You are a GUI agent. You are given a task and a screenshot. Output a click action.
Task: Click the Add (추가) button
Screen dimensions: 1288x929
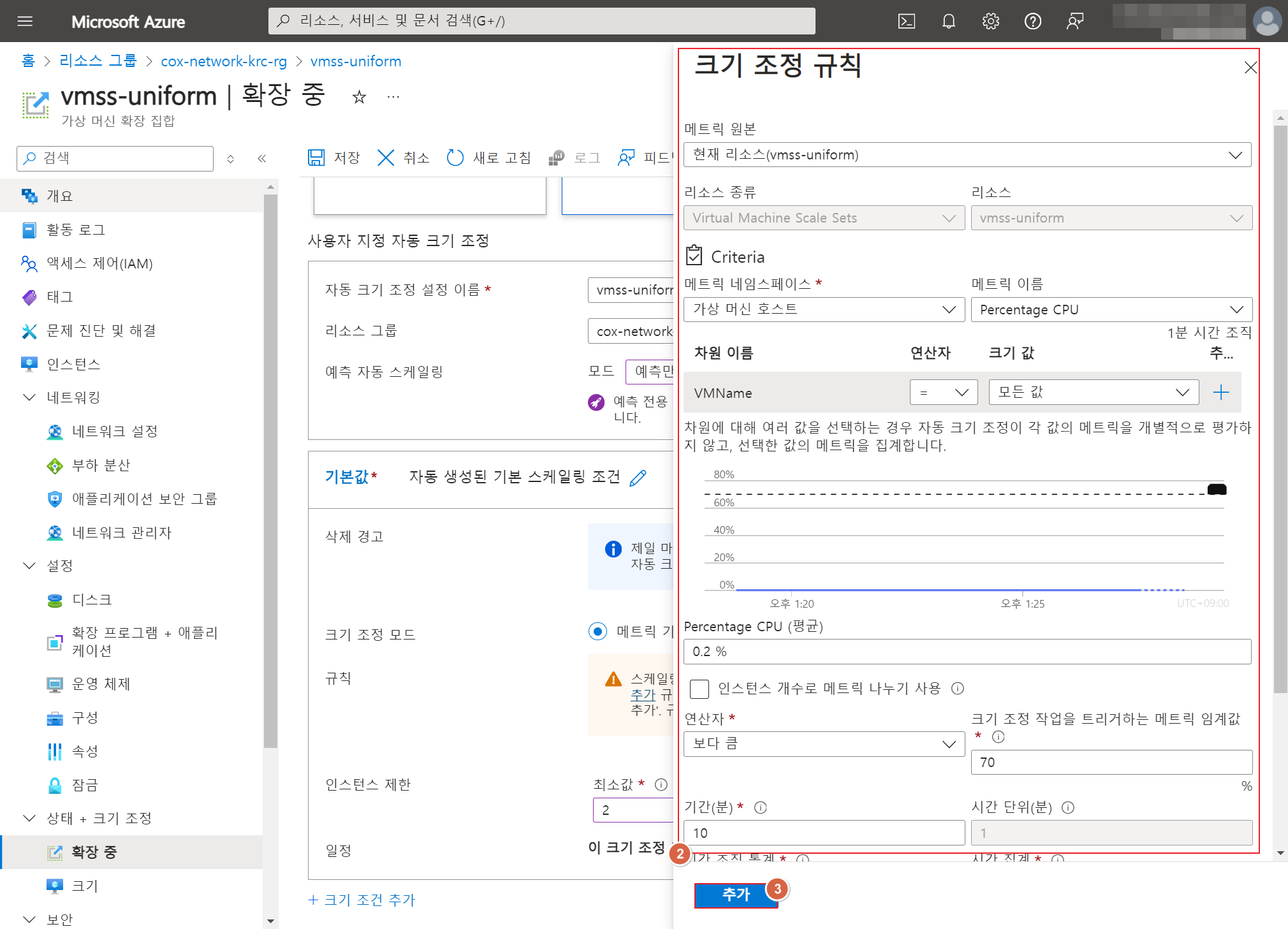tap(735, 895)
